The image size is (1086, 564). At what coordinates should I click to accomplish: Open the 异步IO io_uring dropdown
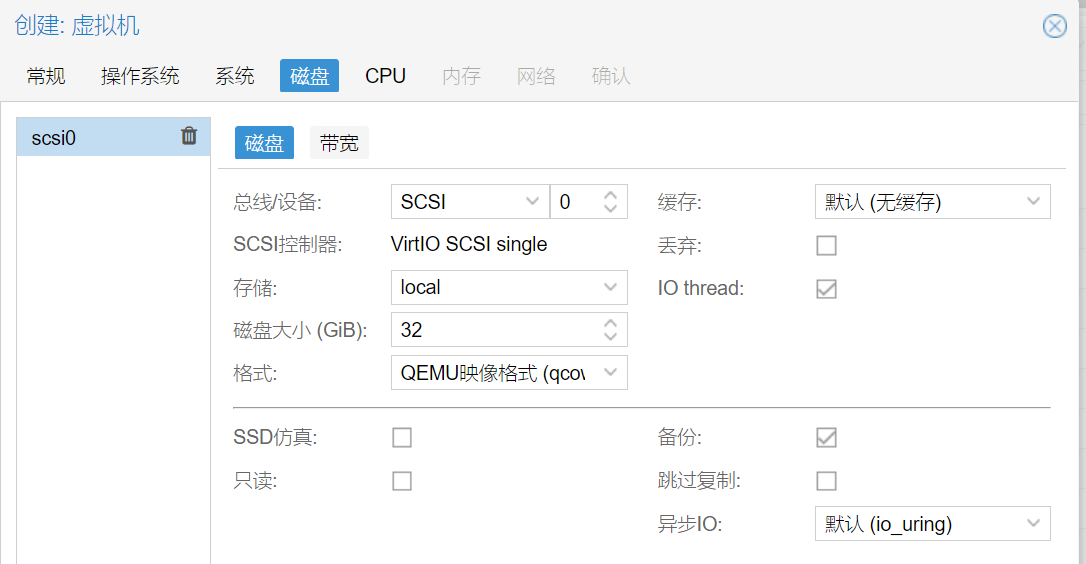pyautogui.click(x=1033, y=524)
